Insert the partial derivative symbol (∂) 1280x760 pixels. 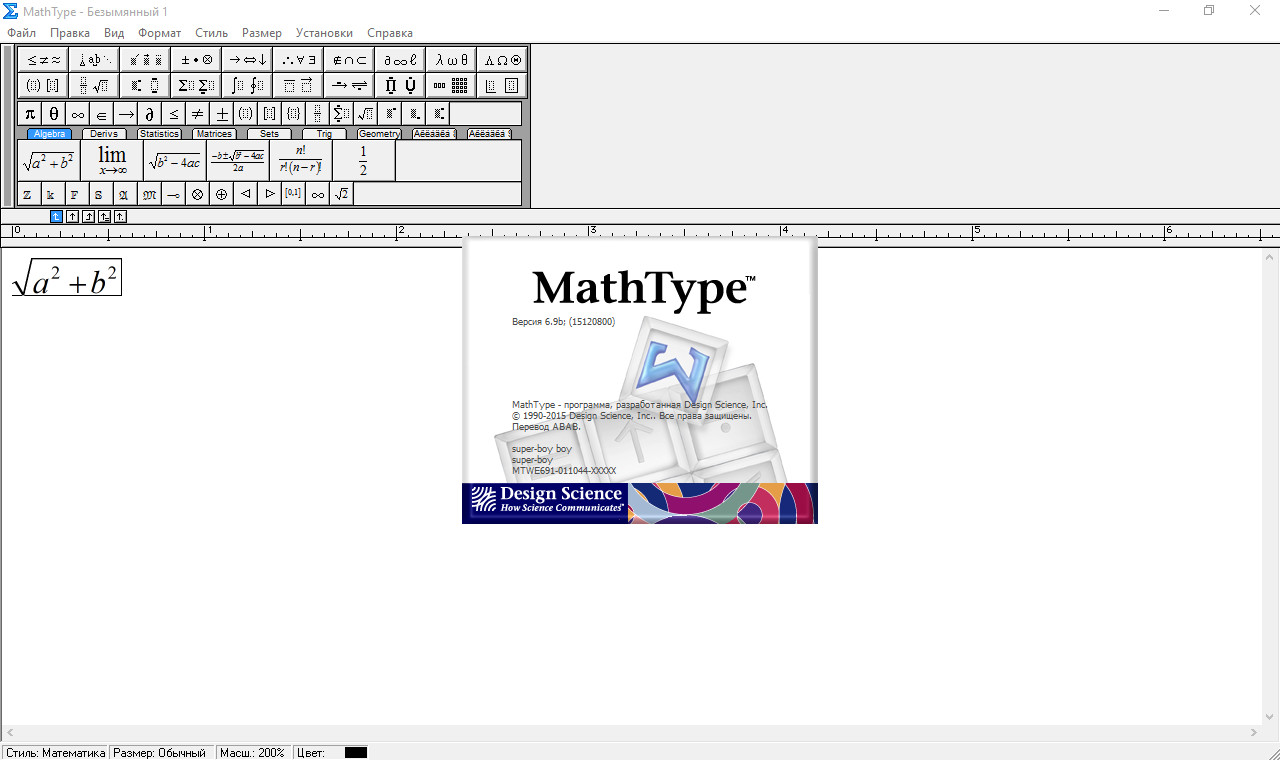[150, 114]
